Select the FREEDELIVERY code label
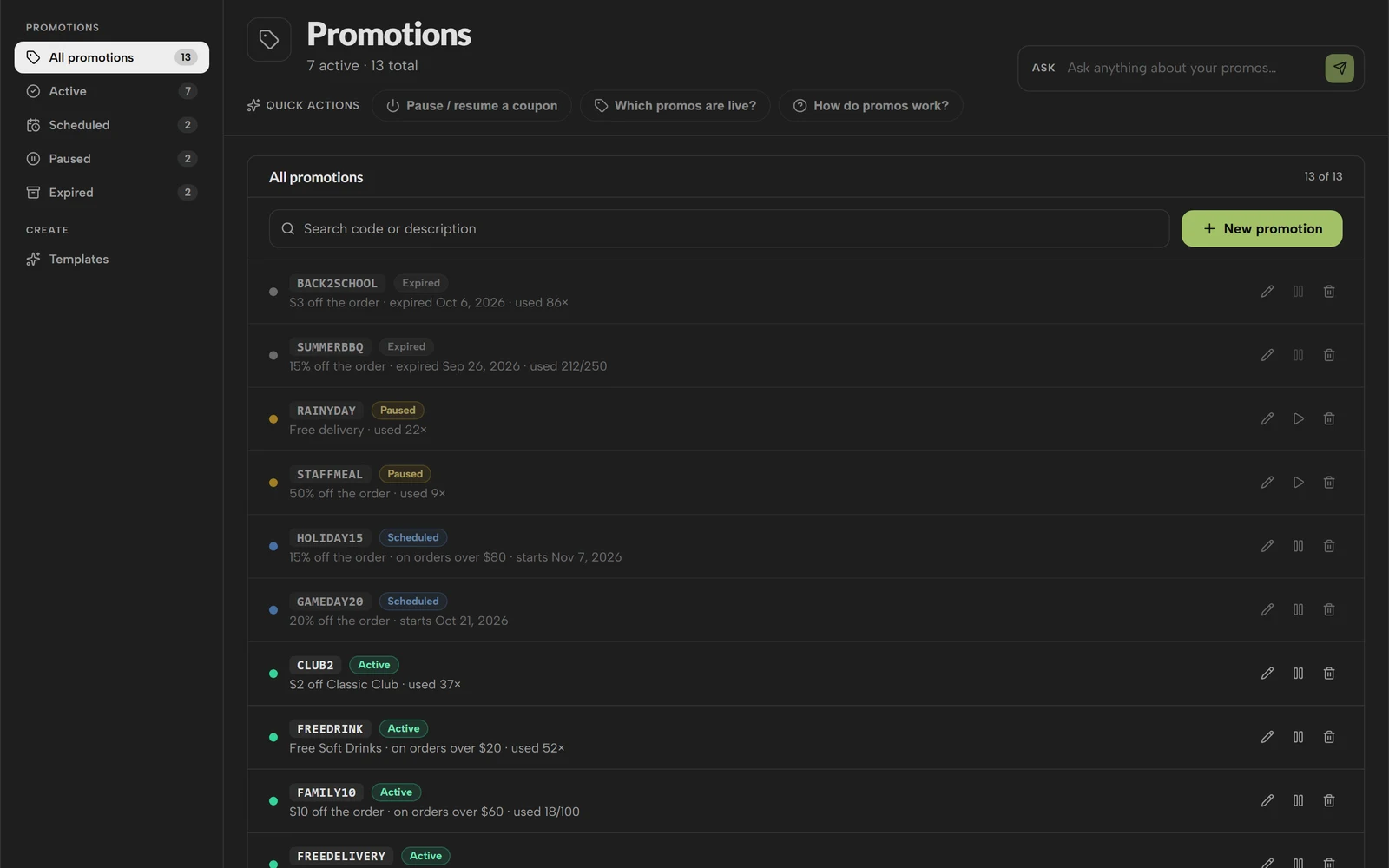 341,856
